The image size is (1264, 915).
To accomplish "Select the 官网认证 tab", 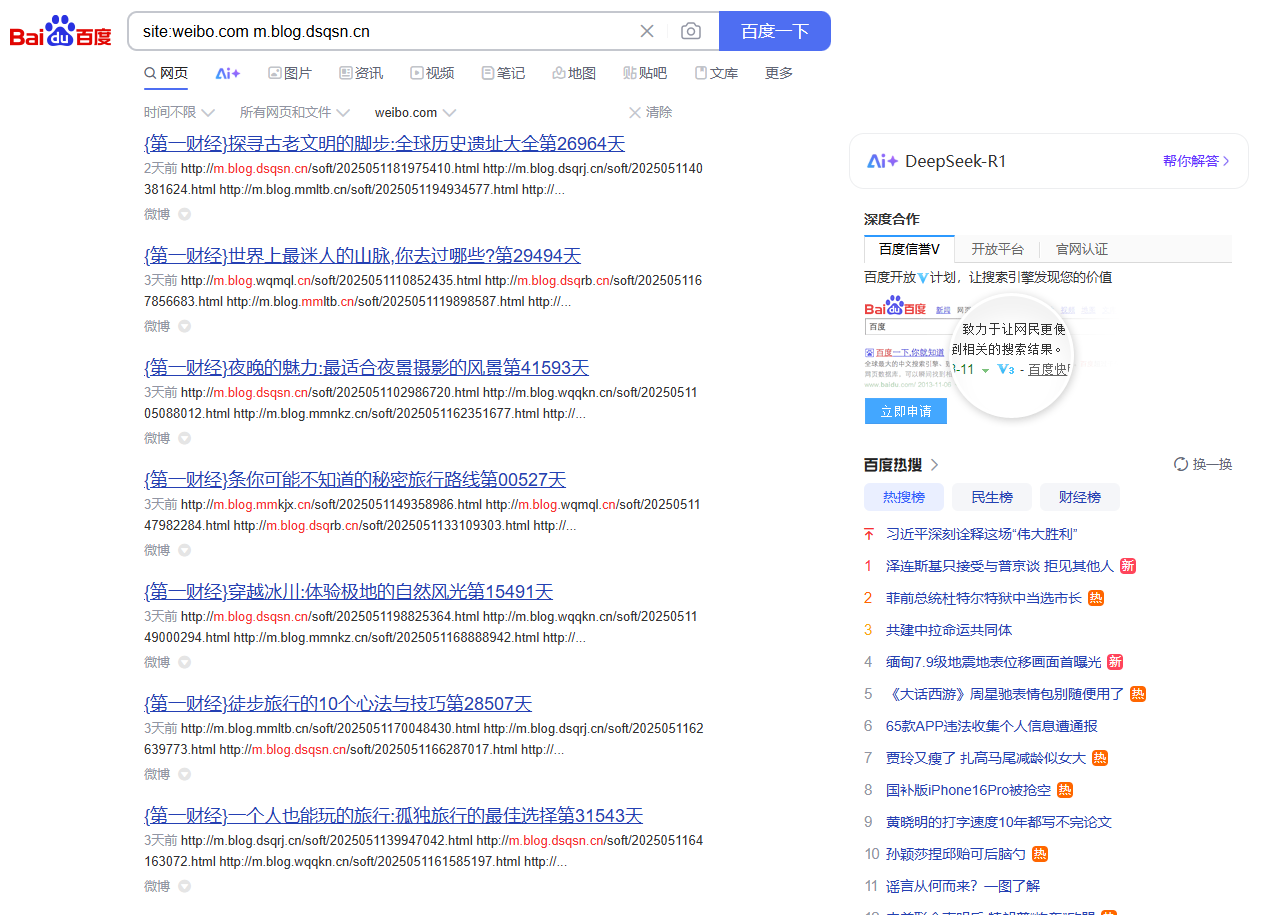I will click(x=1082, y=249).
